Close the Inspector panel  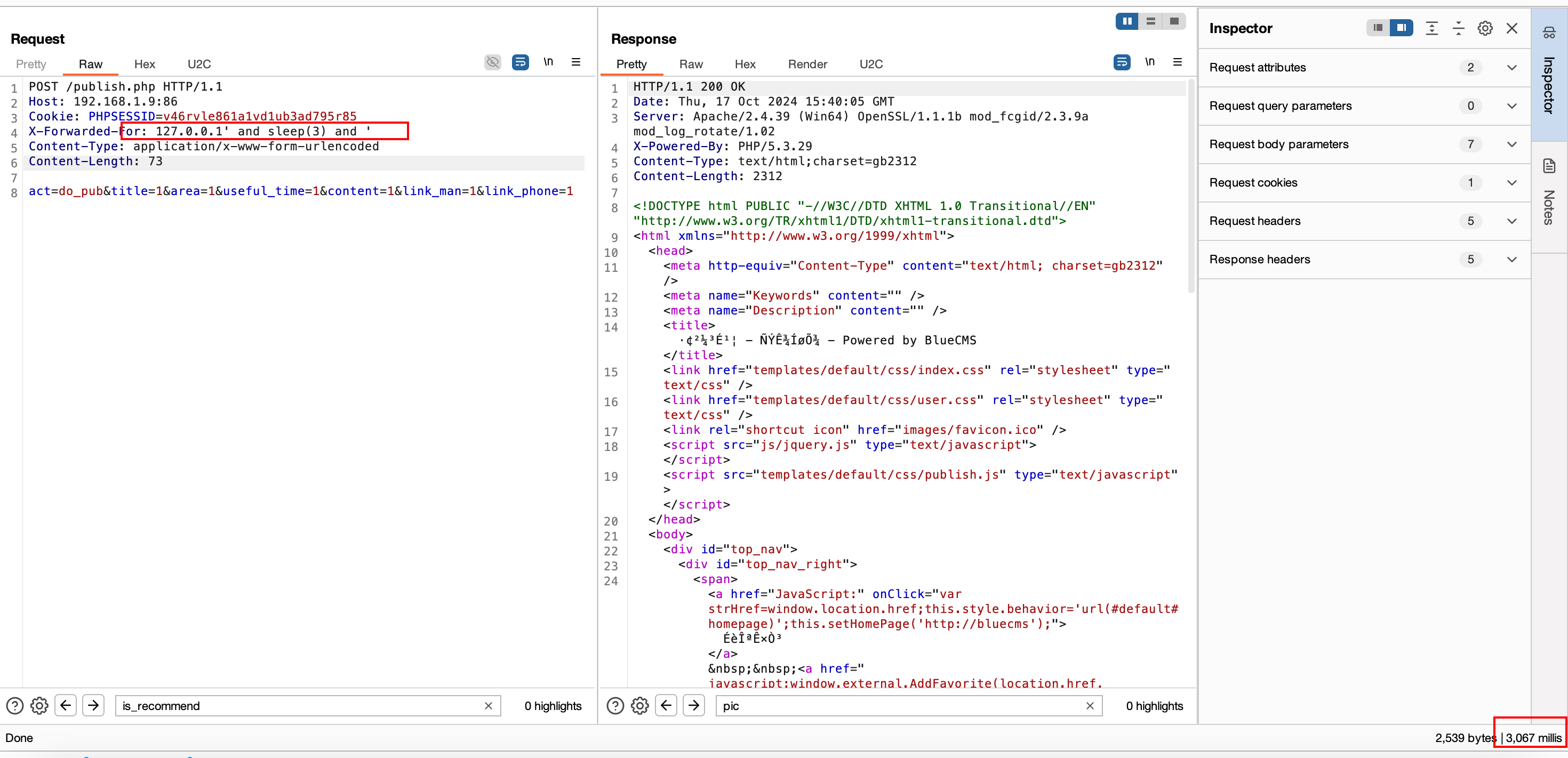1512,28
